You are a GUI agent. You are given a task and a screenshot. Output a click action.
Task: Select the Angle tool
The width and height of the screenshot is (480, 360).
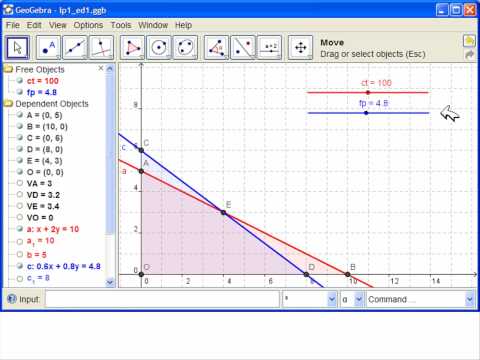(x=216, y=48)
